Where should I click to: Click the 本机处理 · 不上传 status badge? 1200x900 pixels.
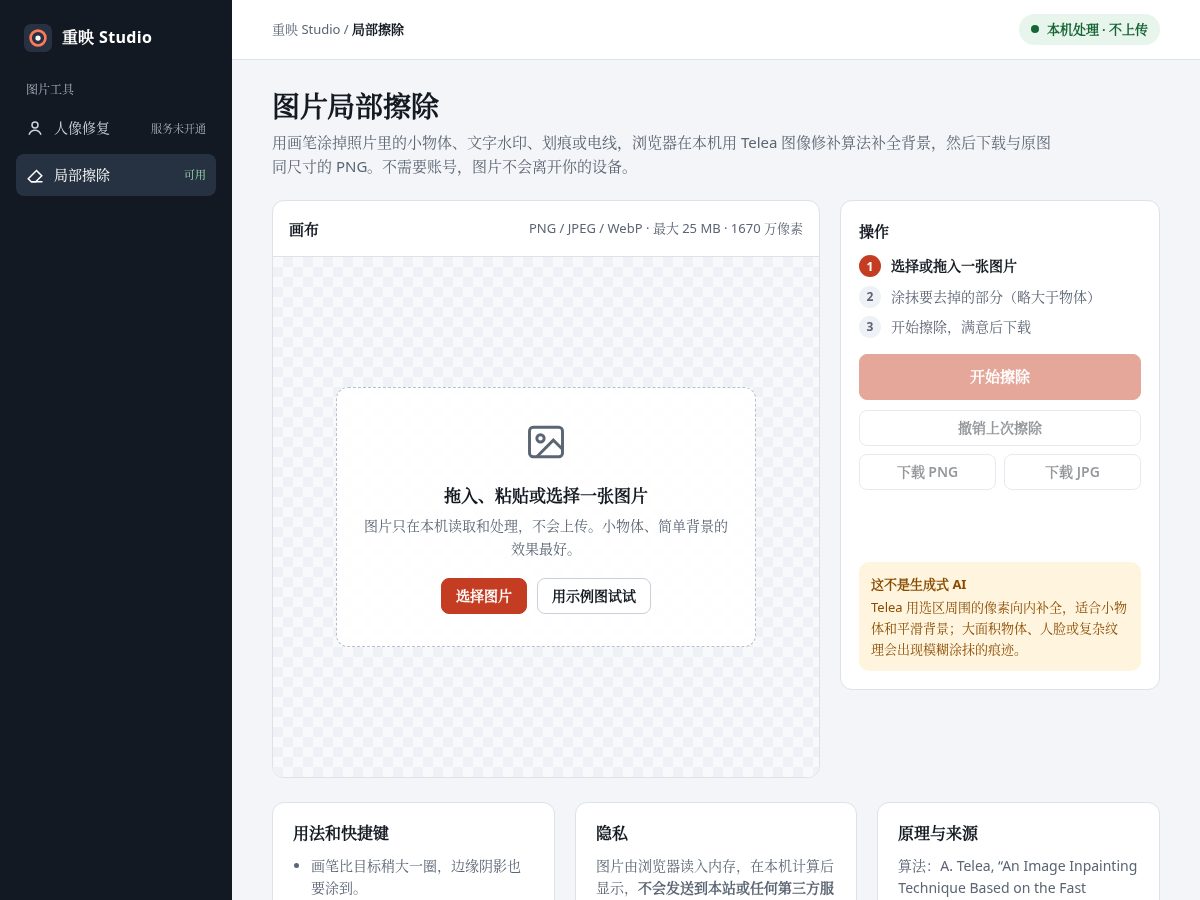pos(1089,30)
